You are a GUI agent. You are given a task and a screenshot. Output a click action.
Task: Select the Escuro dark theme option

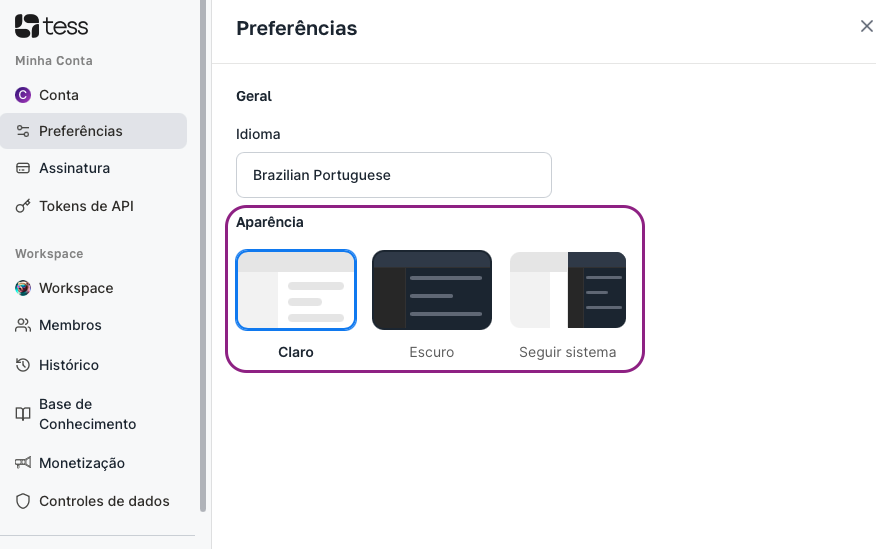tap(432, 304)
